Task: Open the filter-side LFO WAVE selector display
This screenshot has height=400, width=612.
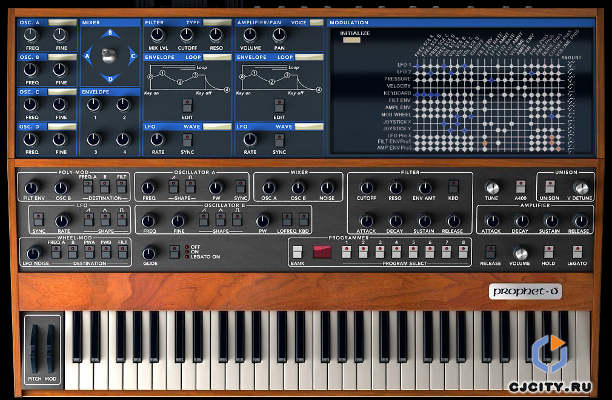Action: 217,126
